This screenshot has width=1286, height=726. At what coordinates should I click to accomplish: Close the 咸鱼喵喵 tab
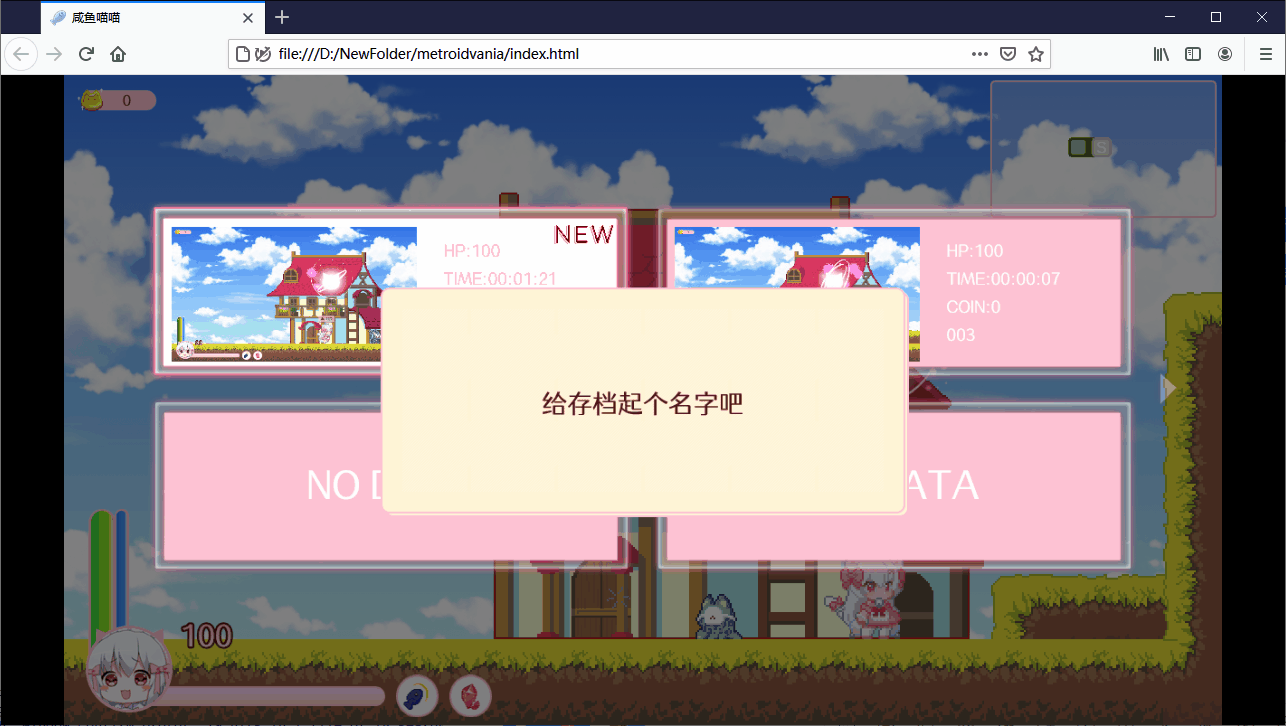coord(248,17)
